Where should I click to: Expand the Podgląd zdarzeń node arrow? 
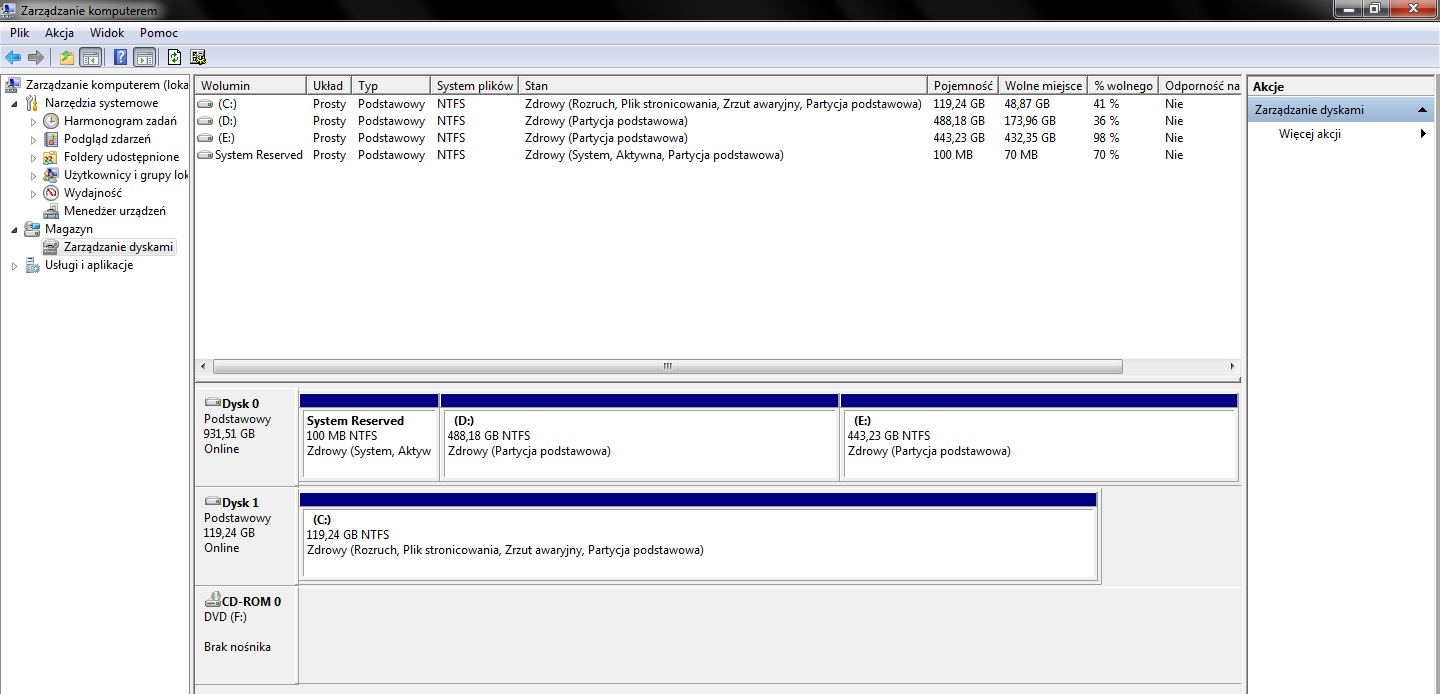[x=33, y=140]
